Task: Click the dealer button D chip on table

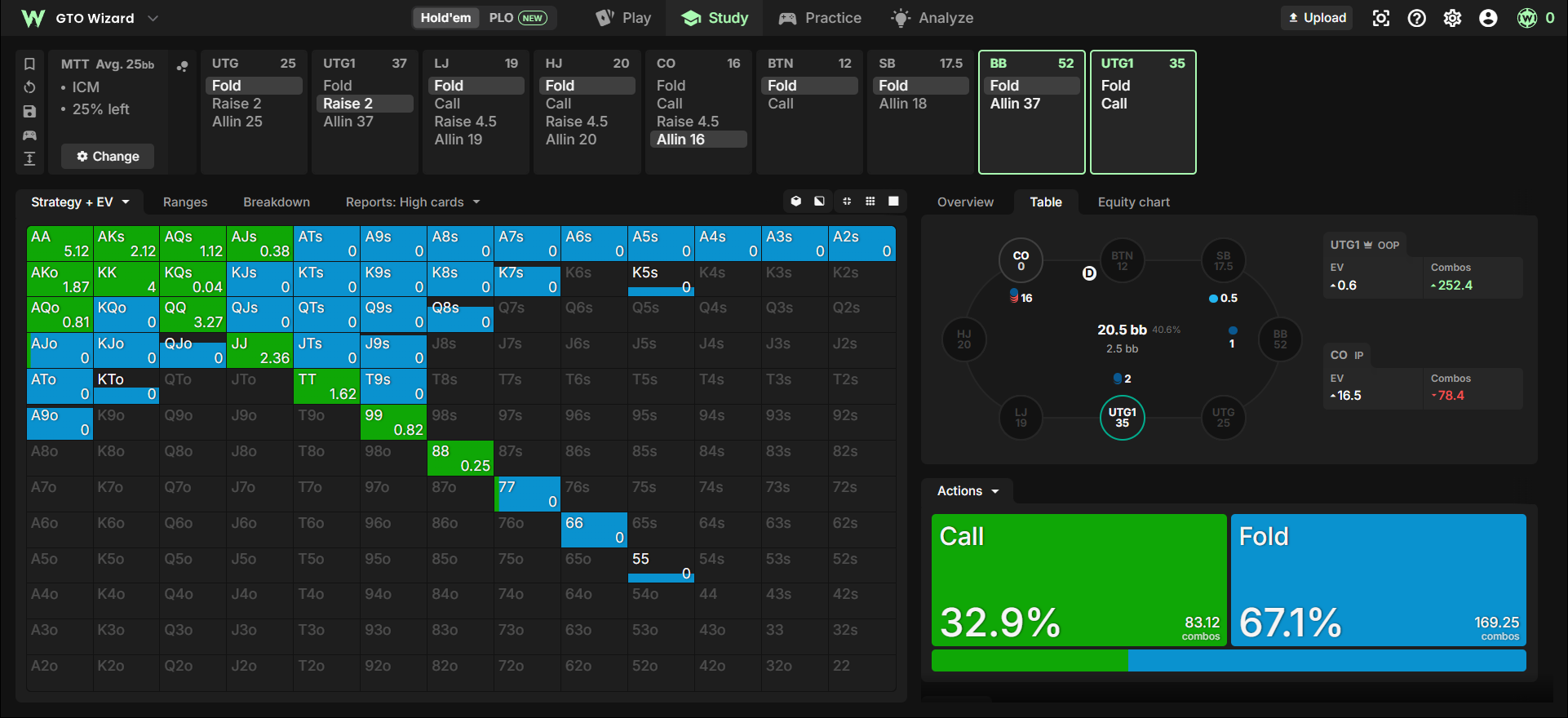Action: point(1089,273)
